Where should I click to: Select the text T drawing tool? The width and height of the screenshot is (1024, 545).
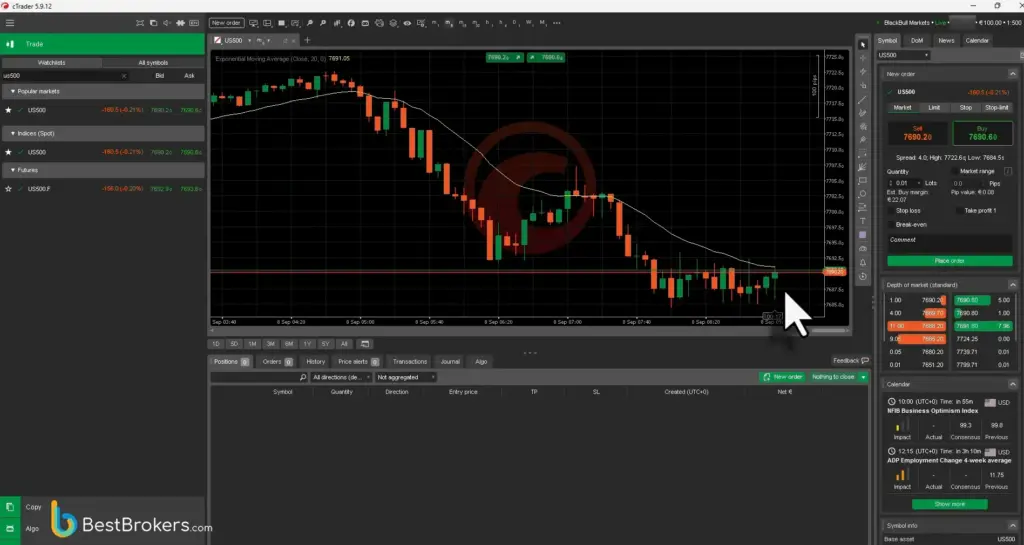[x=863, y=221]
